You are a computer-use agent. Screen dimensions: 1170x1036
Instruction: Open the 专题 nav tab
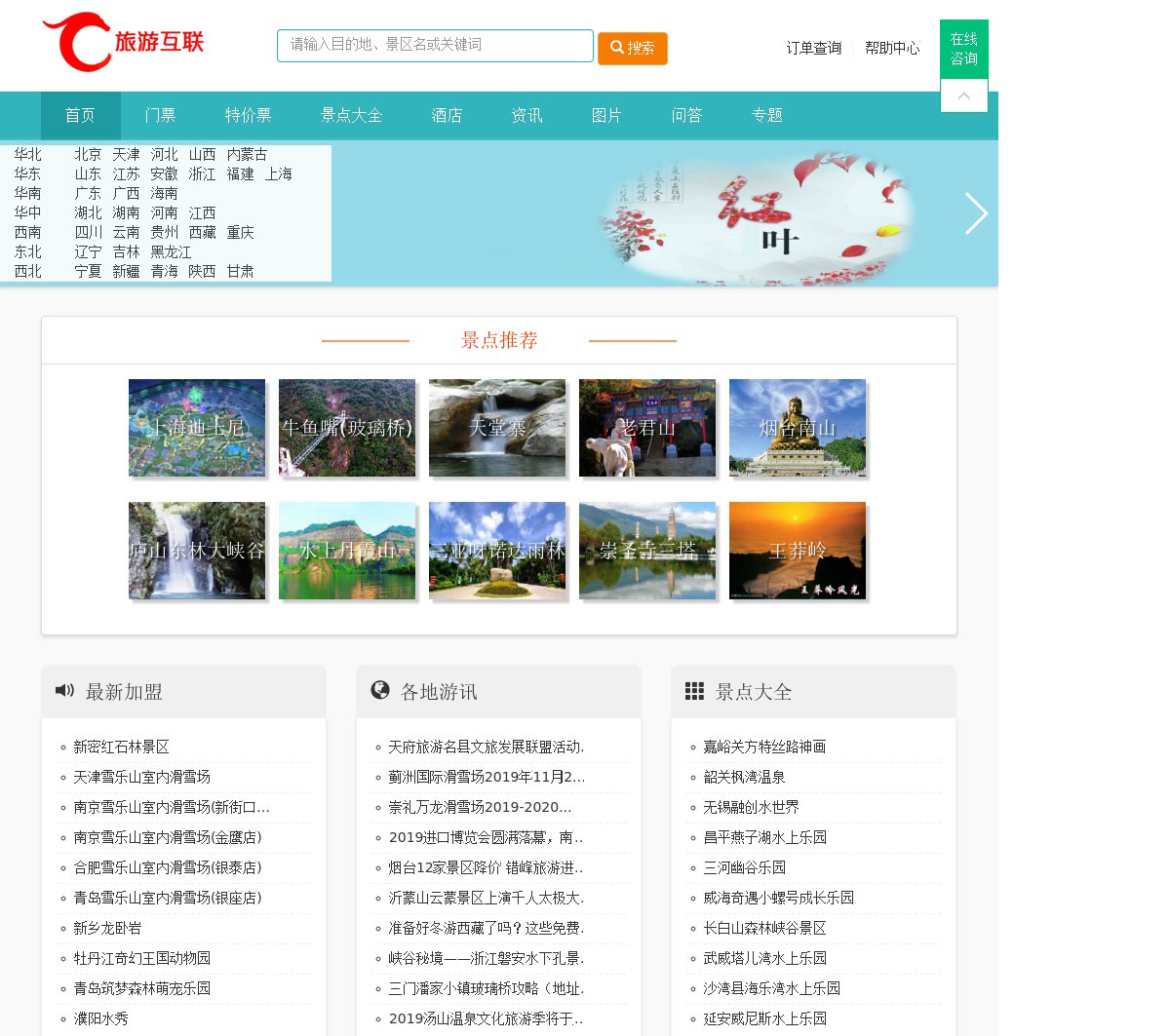pyautogui.click(x=766, y=116)
